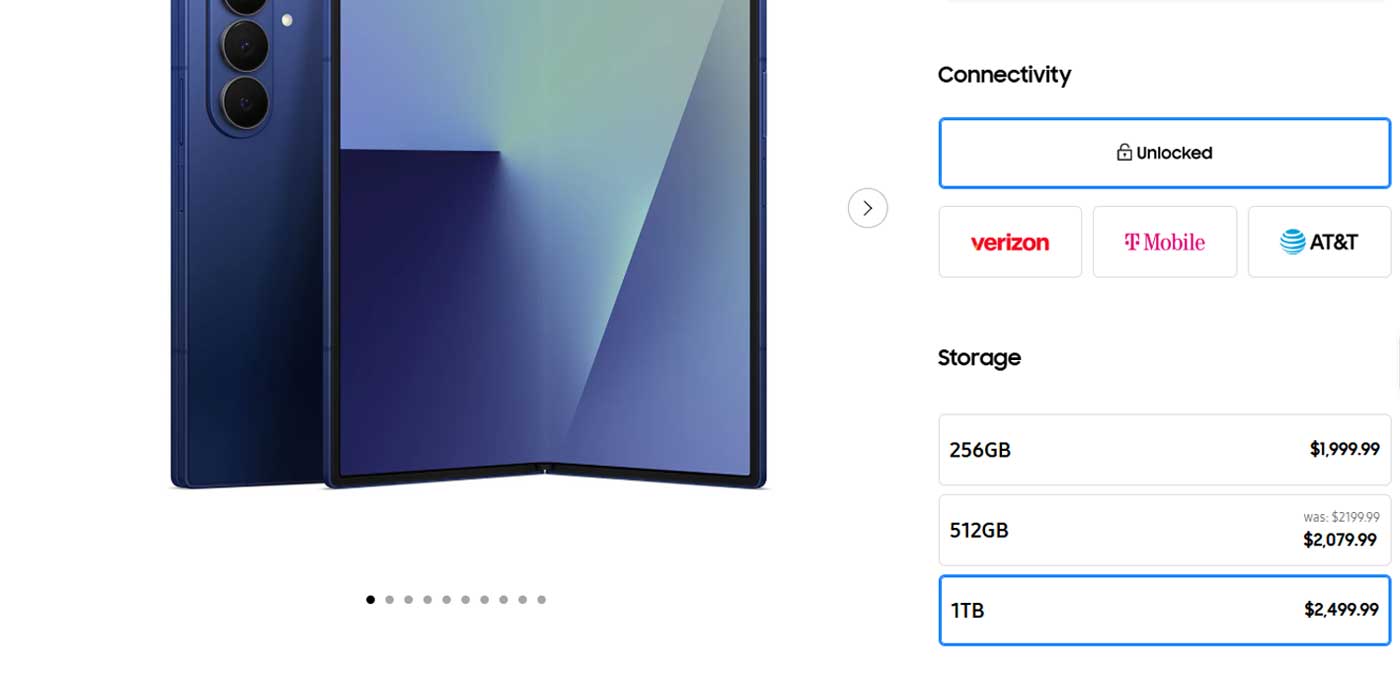Show the eighth carousel dot image
The height and width of the screenshot is (700, 1400).
point(503,600)
